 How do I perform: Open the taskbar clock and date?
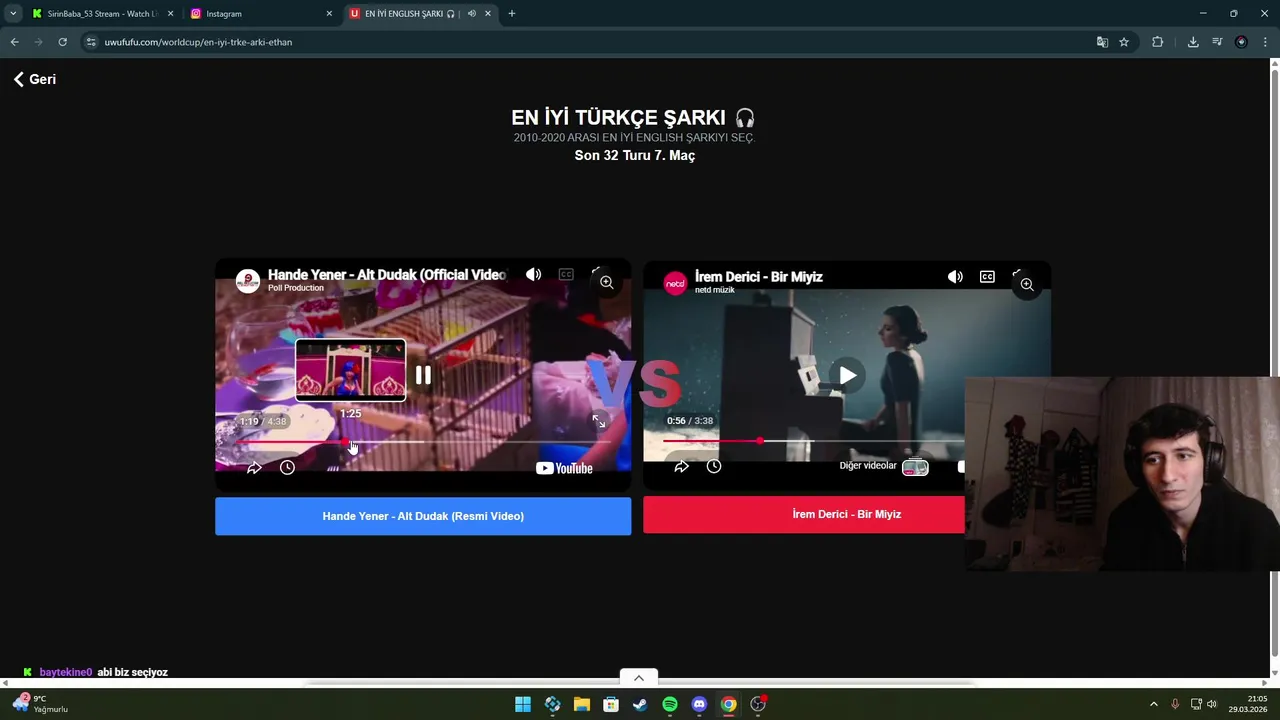pyautogui.click(x=1250, y=704)
